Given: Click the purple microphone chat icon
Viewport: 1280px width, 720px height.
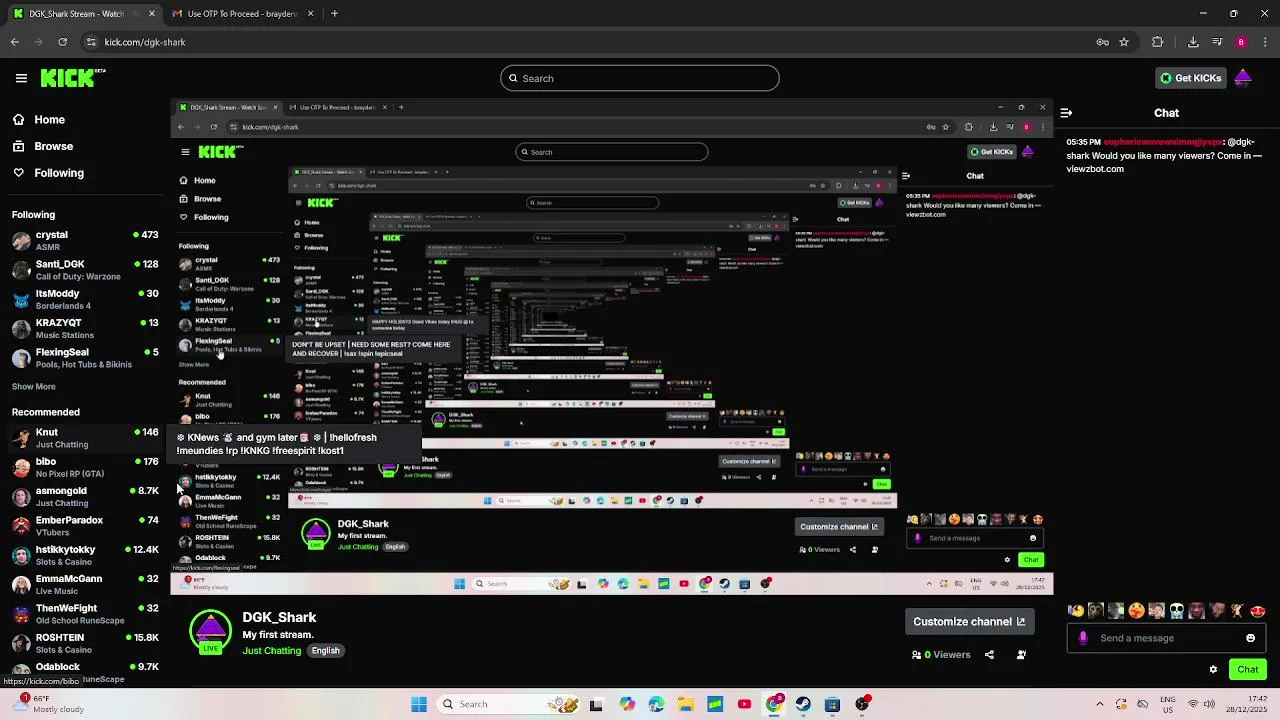Looking at the screenshot, I should (x=1083, y=638).
